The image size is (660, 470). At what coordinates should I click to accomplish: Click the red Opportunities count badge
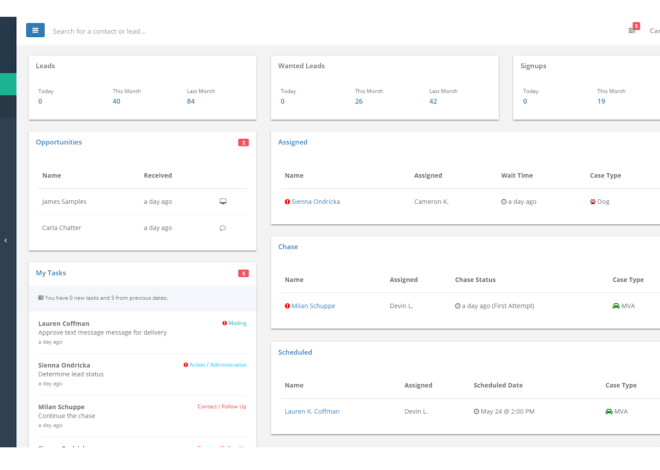243,143
